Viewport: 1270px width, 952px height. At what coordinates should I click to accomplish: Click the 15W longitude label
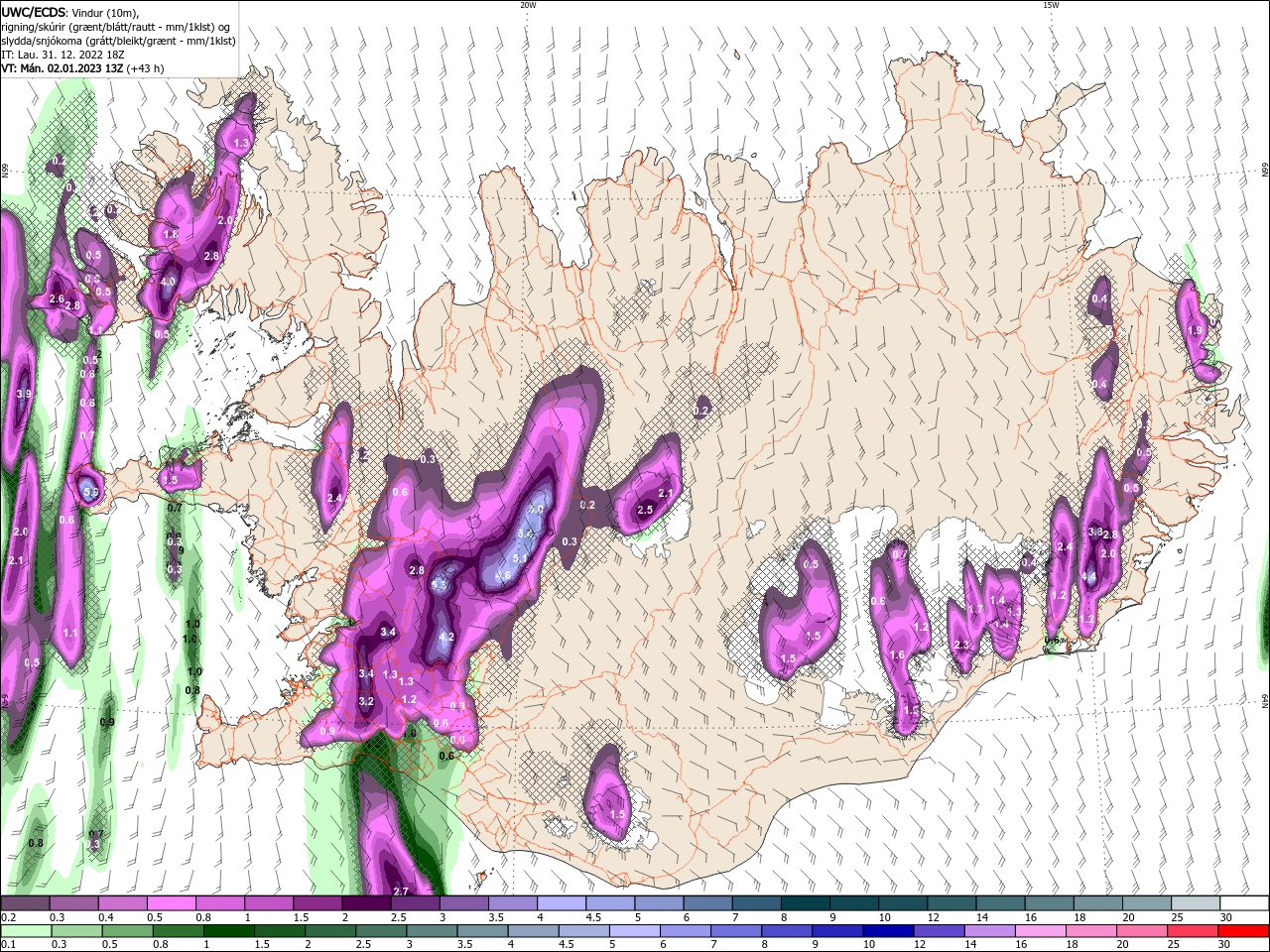click(x=1051, y=5)
